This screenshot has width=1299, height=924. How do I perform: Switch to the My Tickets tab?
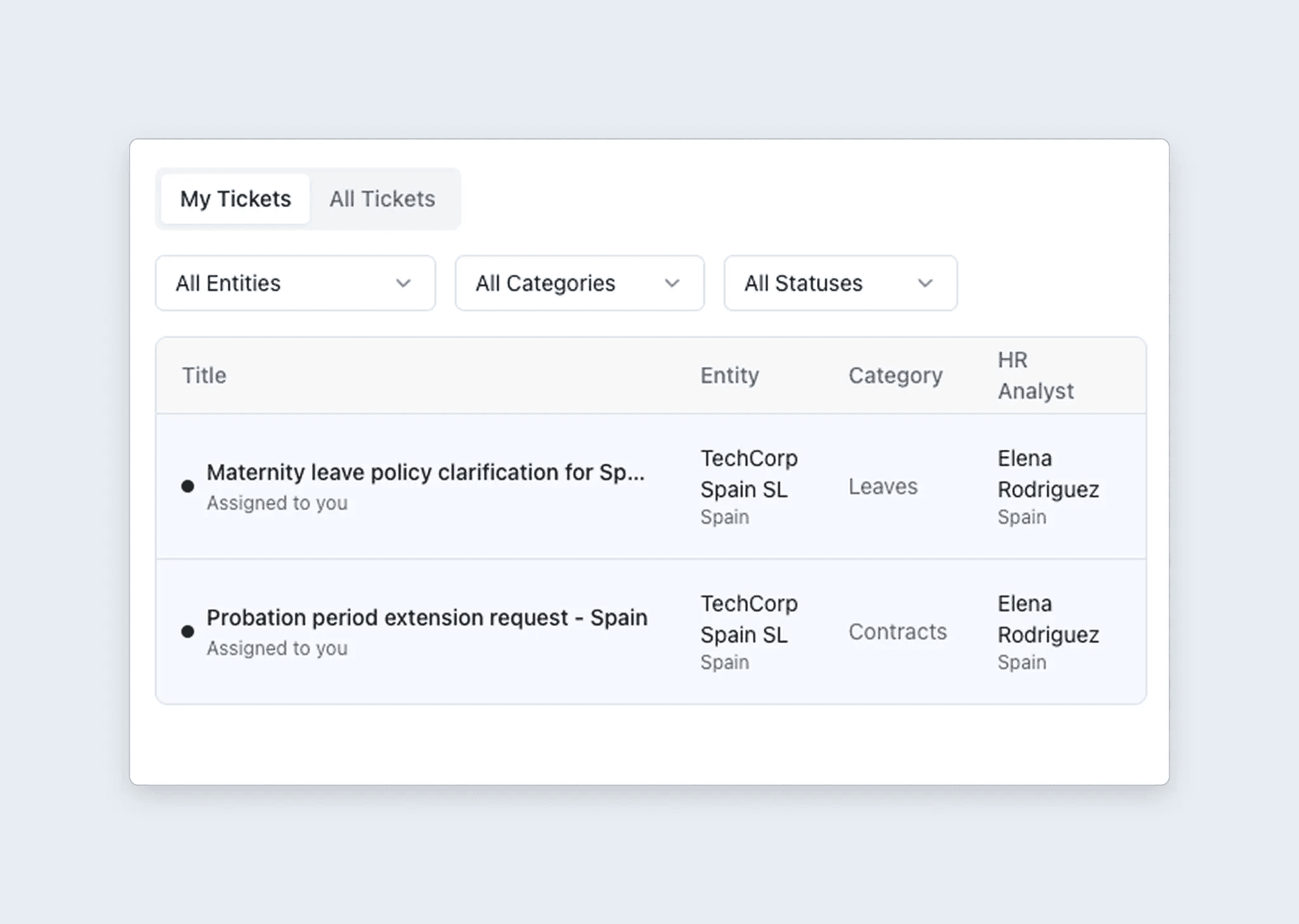point(235,199)
